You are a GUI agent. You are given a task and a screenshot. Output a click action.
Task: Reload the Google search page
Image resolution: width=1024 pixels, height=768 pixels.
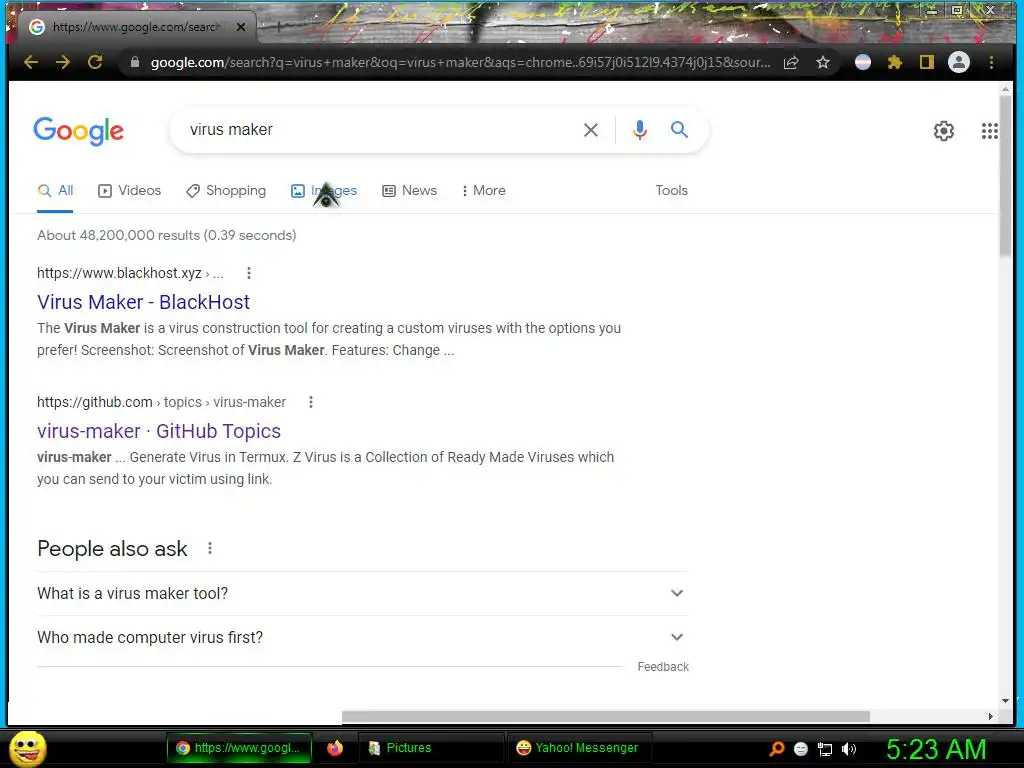tap(95, 62)
